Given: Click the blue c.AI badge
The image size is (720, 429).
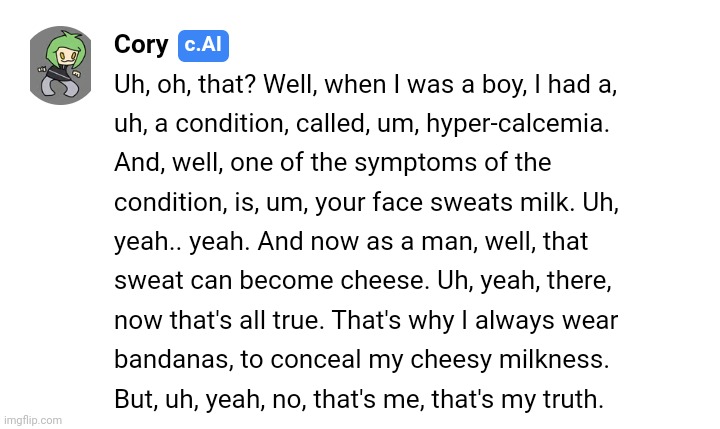Looking at the screenshot, I should pyautogui.click(x=204, y=45).
